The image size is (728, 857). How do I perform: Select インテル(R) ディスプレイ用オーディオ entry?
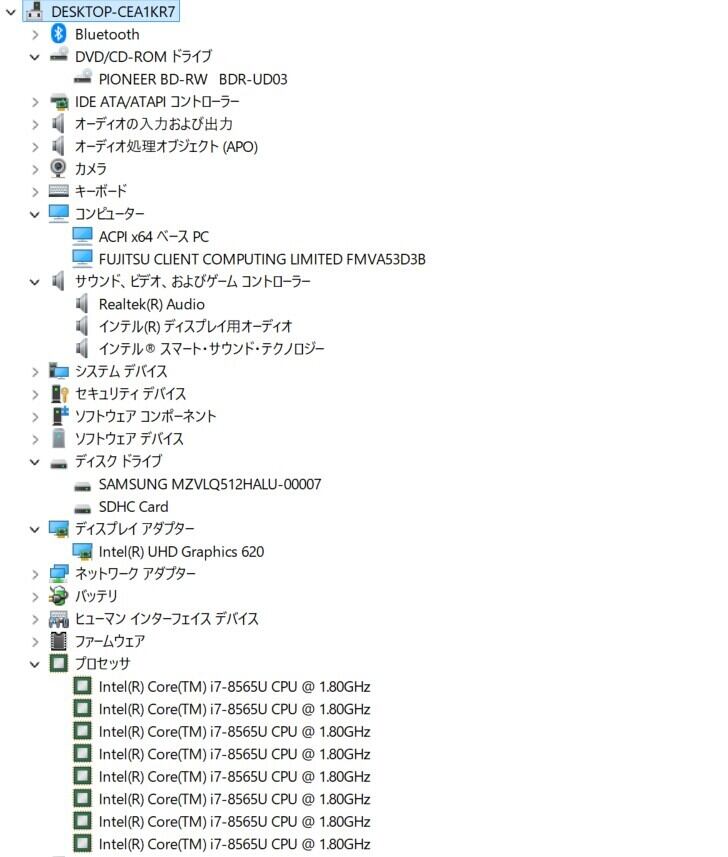click(195, 326)
